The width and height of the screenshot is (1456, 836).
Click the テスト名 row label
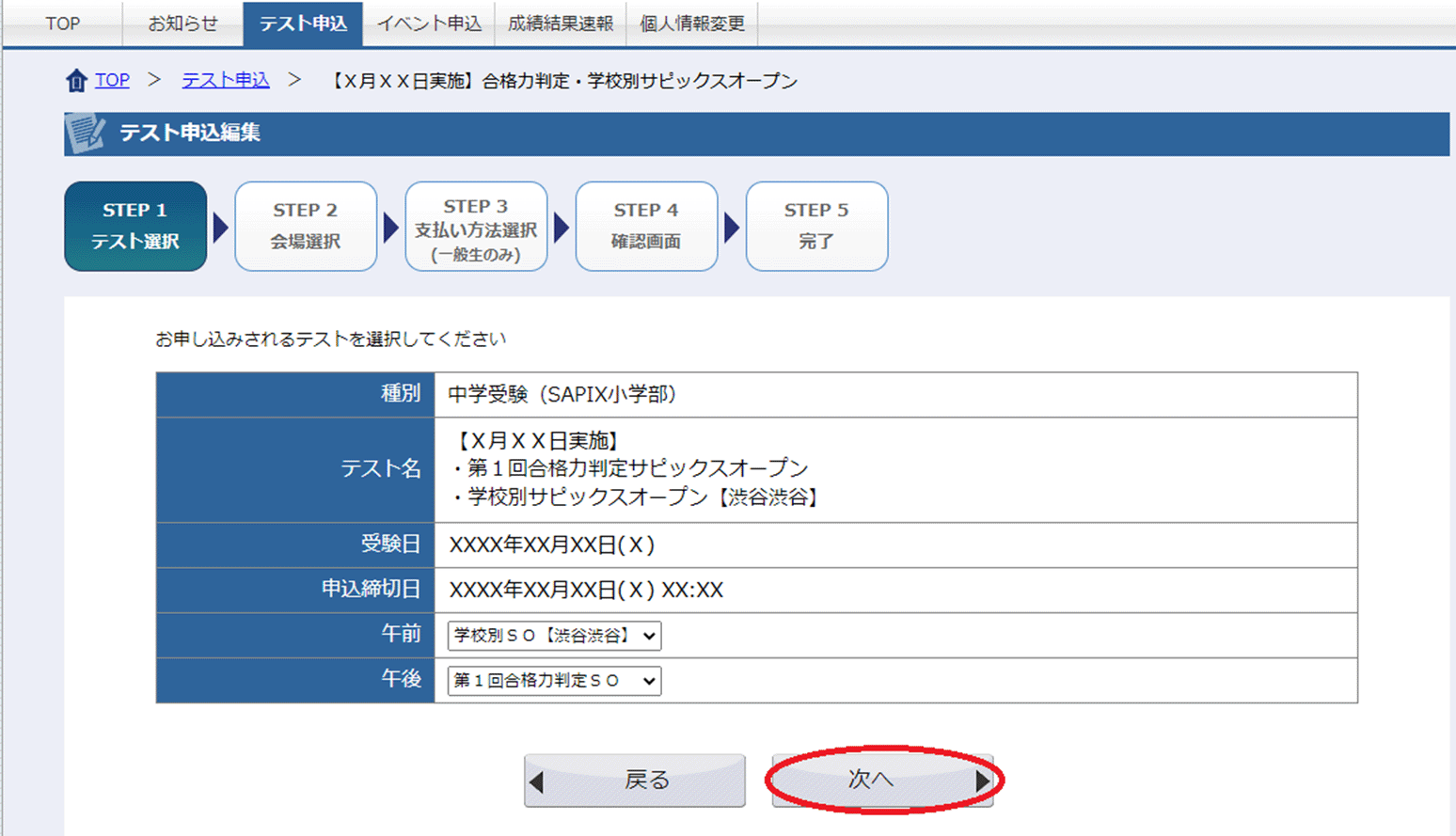[381, 469]
